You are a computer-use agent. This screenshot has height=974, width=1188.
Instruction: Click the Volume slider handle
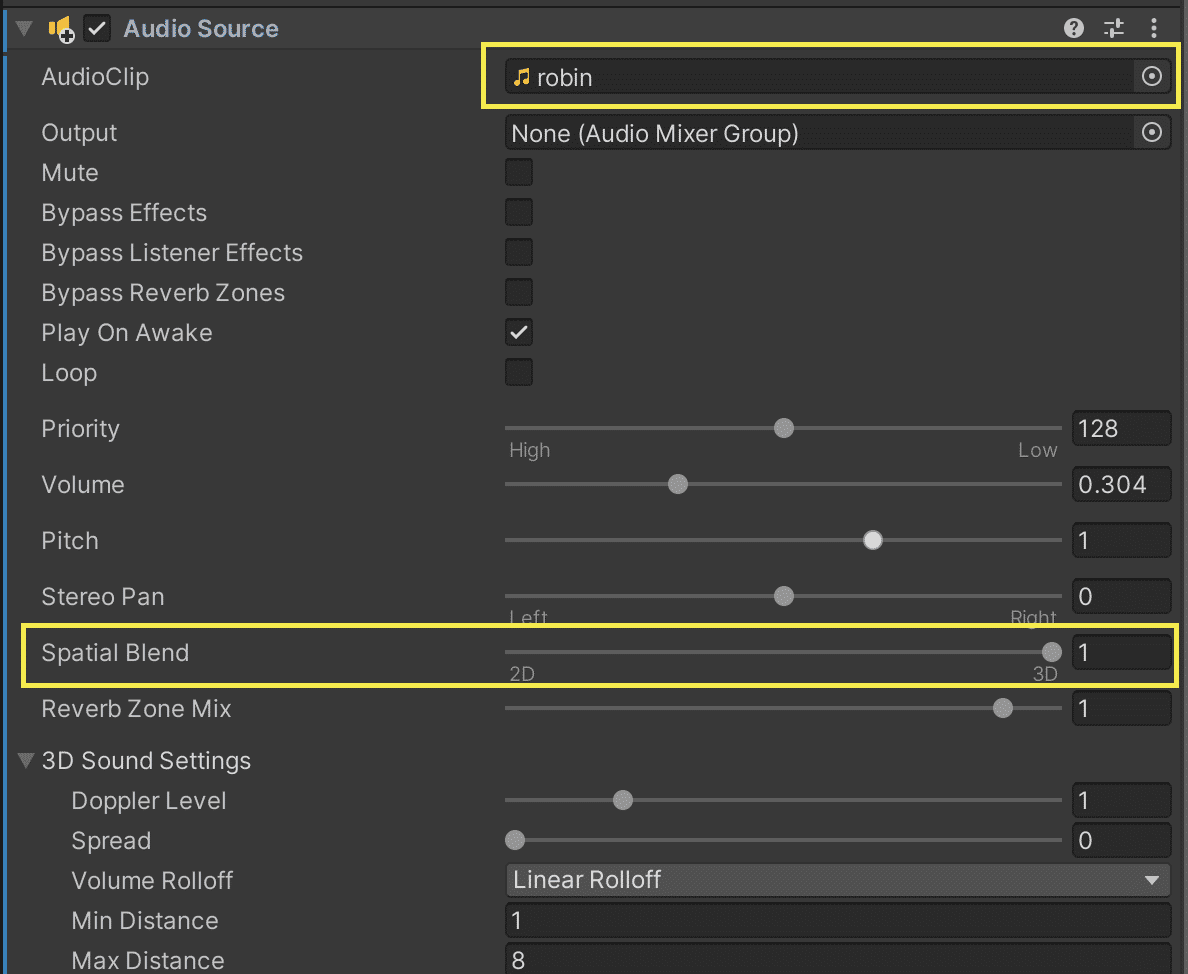tap(678, 485)
